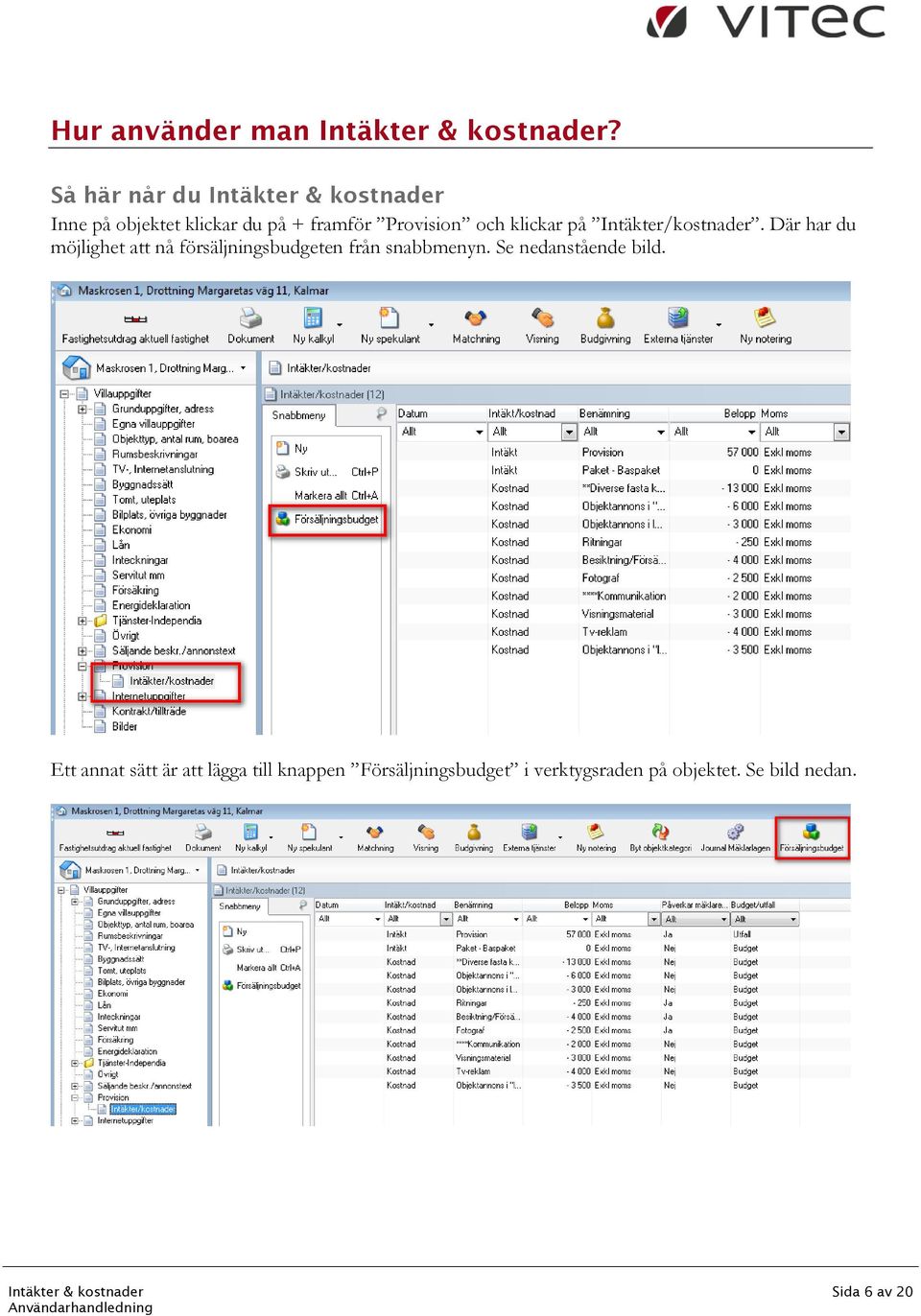Click Visning icon in lower screenshot
Image resolution: width=921 pixels, height=1316 pixels.
click(426, 832)
